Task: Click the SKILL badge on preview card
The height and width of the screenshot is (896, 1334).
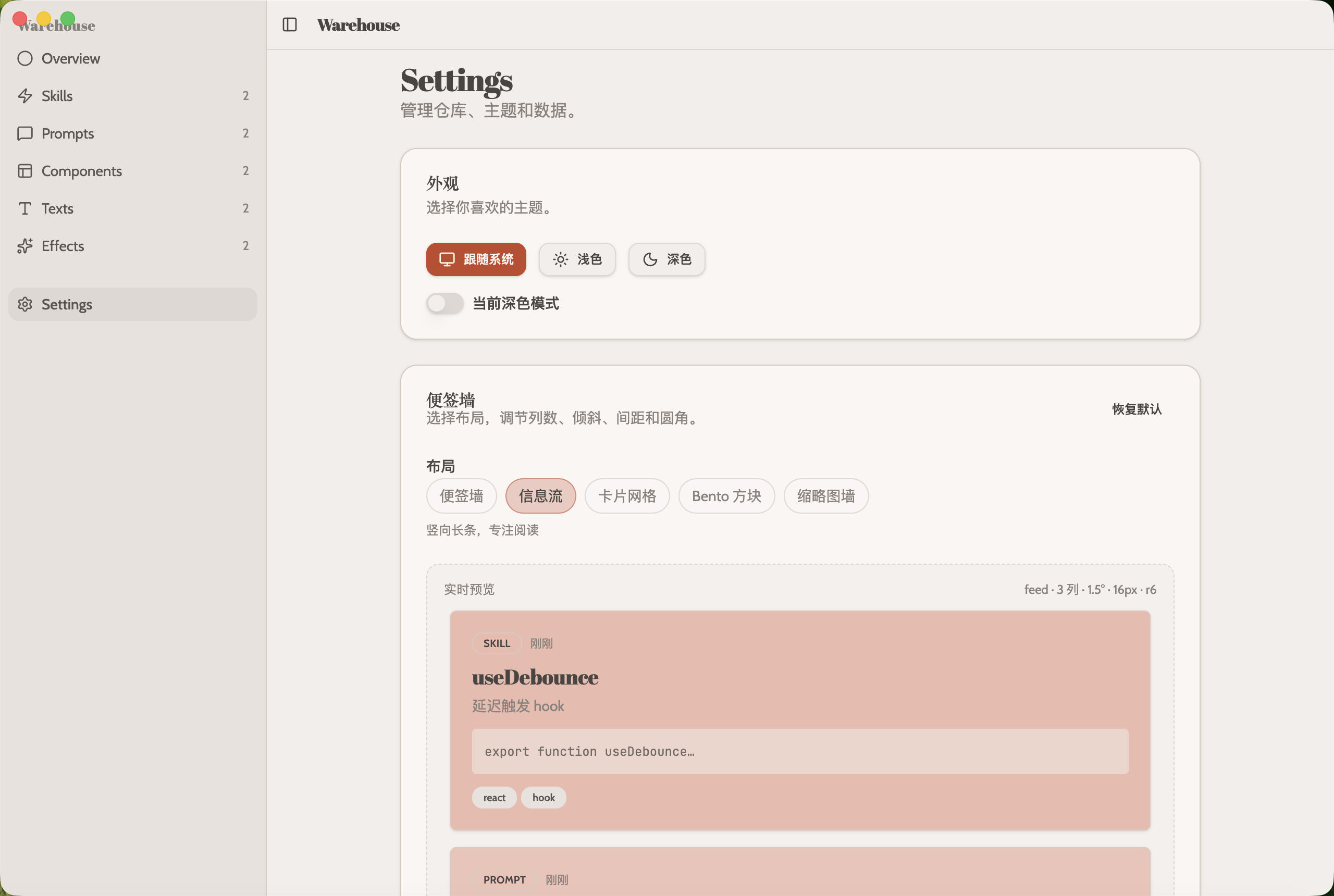Action: point(497,643)
